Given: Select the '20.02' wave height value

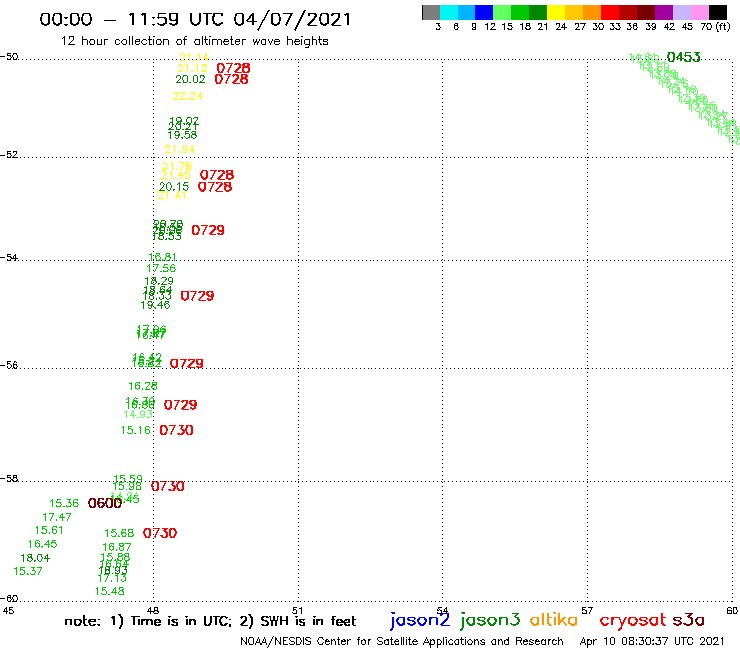Looking at the screenshot, I should coord(190,79).
